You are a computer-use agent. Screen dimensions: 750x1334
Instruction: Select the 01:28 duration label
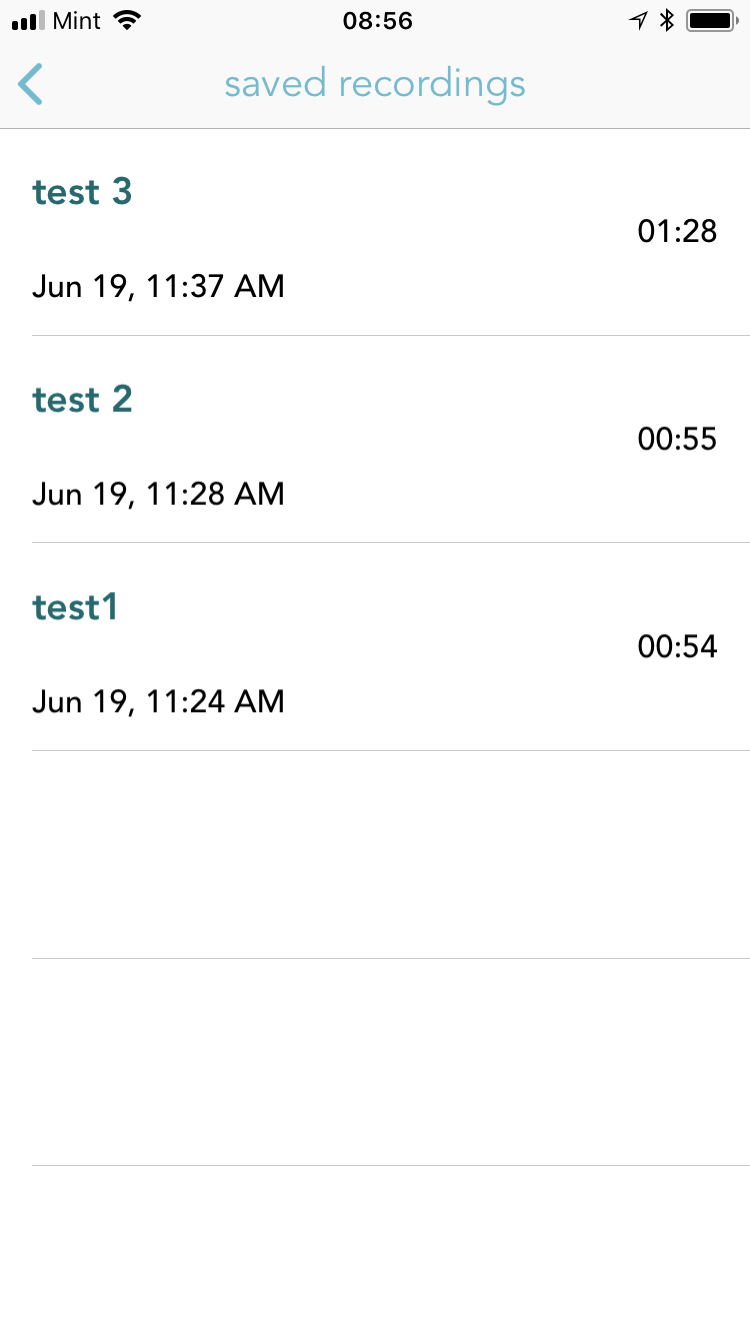pyautogui.click(x=677, y=232)
